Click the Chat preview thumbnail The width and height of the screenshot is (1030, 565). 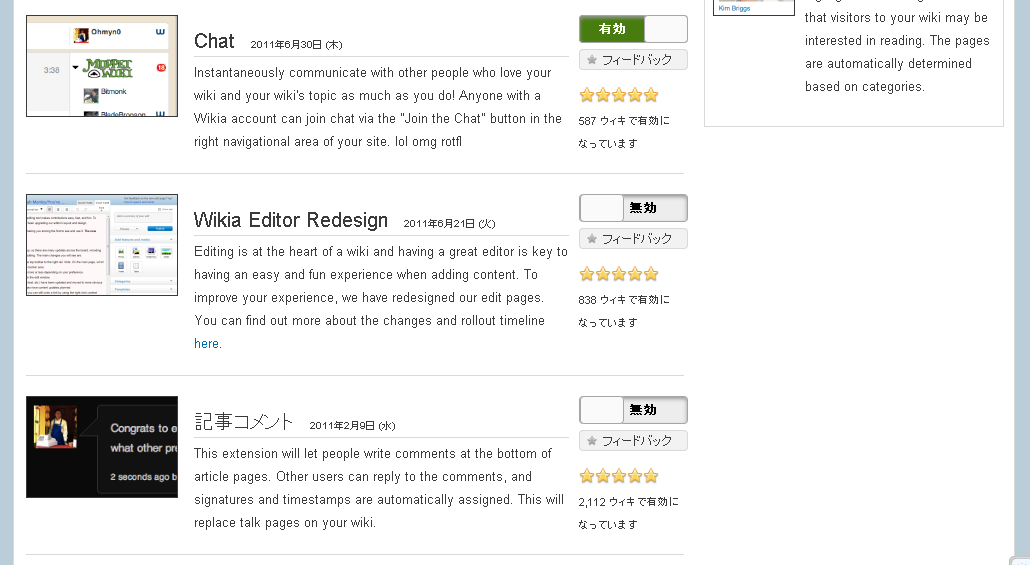pyautogui.click(x=102, y=66)
